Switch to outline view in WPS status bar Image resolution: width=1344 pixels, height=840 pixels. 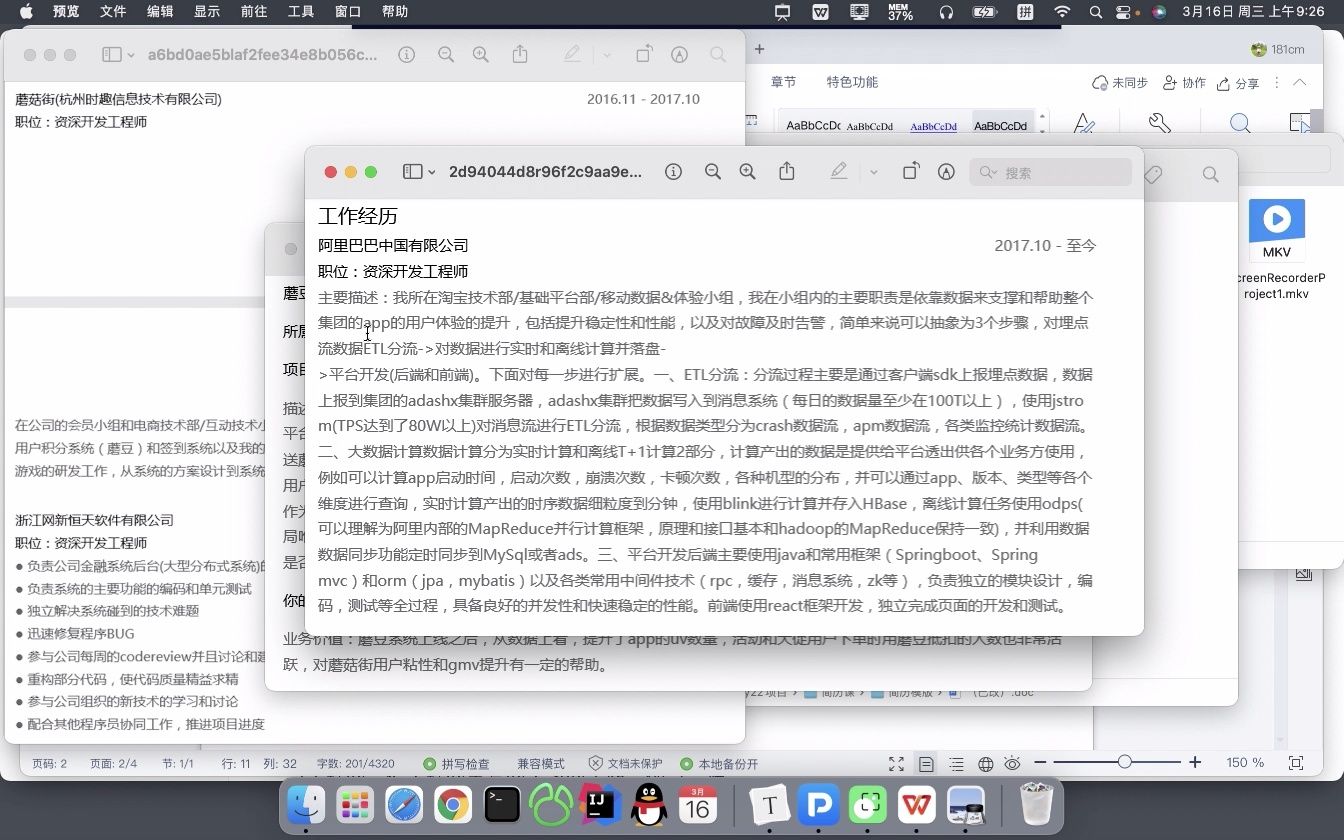coord(956,764)
